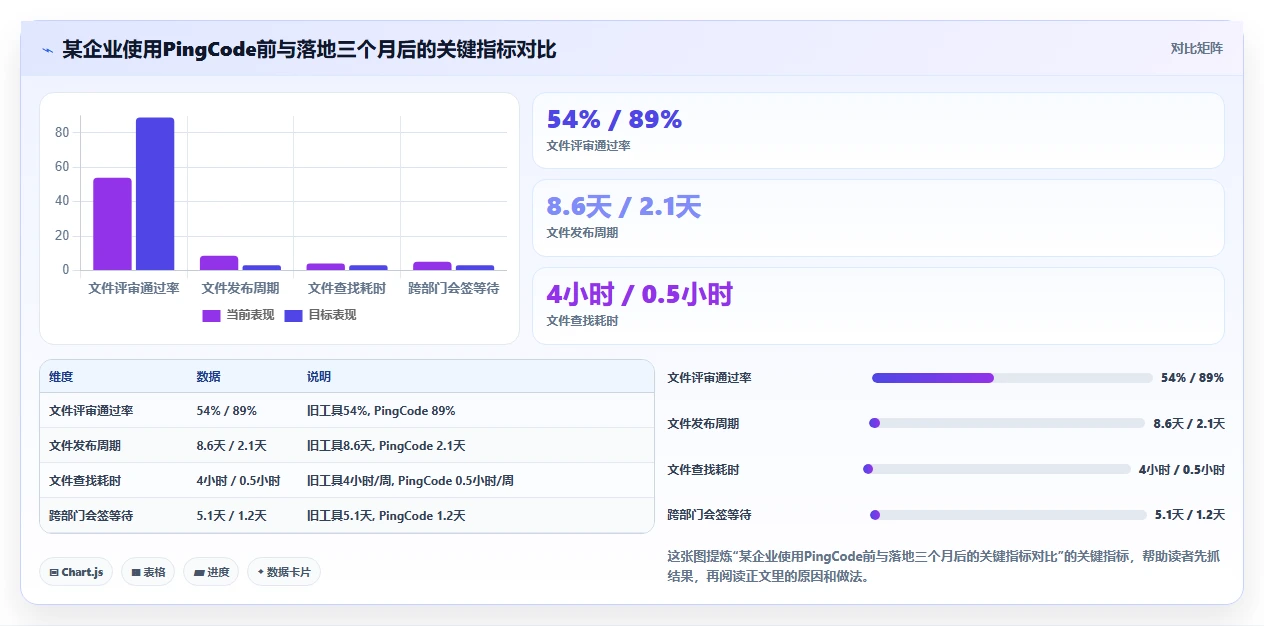The image size is (1264, 626).
Task: Click the y-axis value 80
Action: tap(62, 132)
